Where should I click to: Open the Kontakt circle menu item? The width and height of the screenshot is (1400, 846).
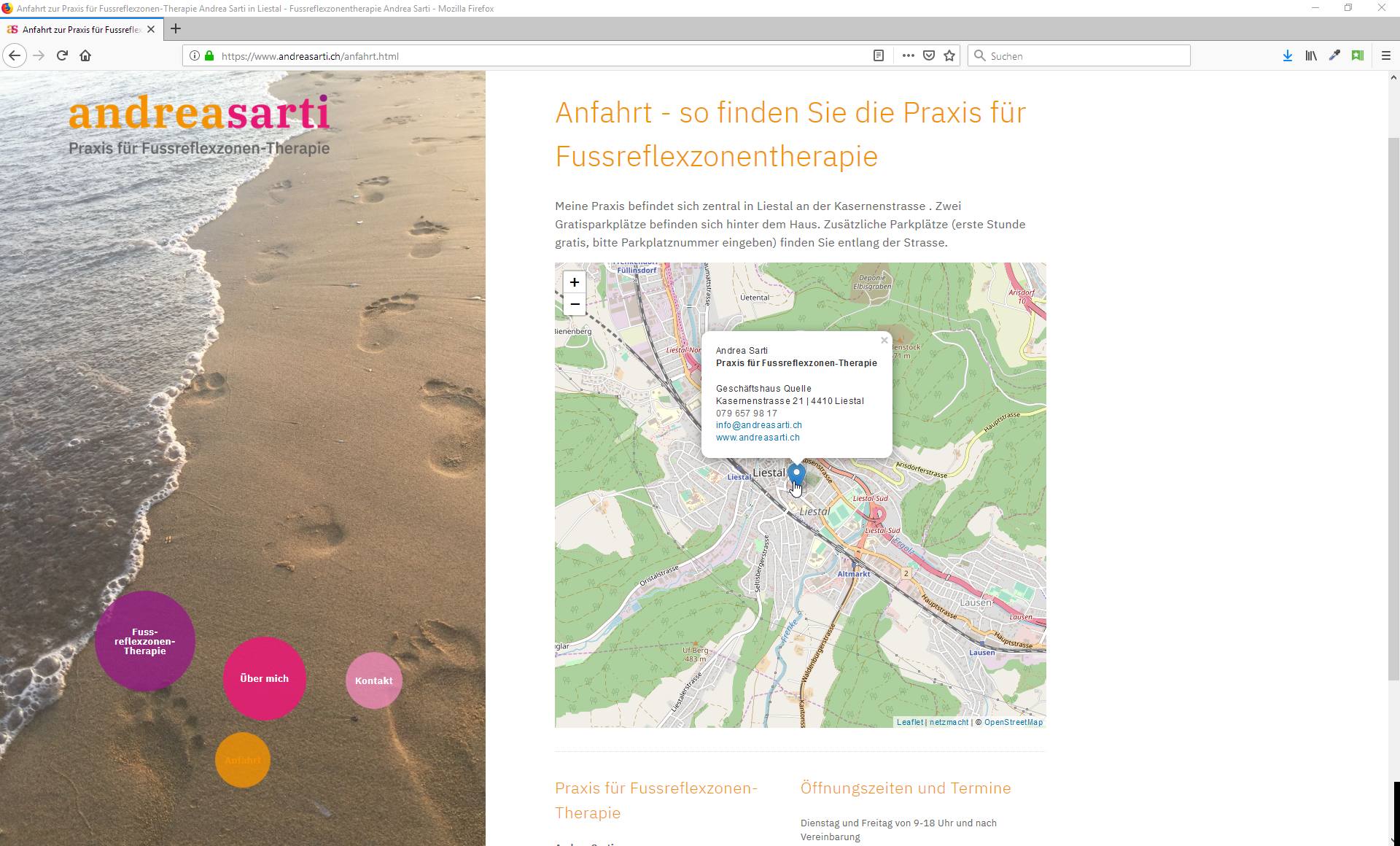(x=373, y=680)
